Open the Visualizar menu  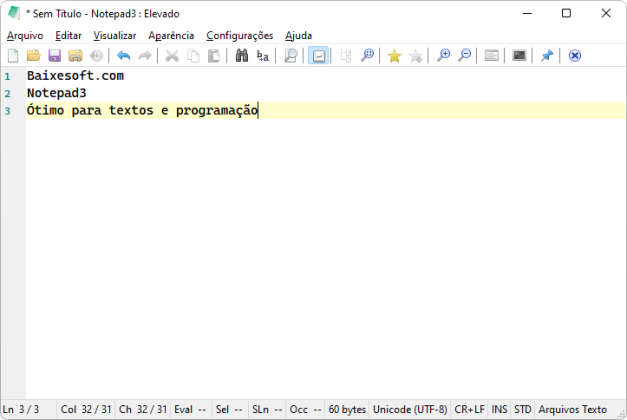click(x=115, y=36)
